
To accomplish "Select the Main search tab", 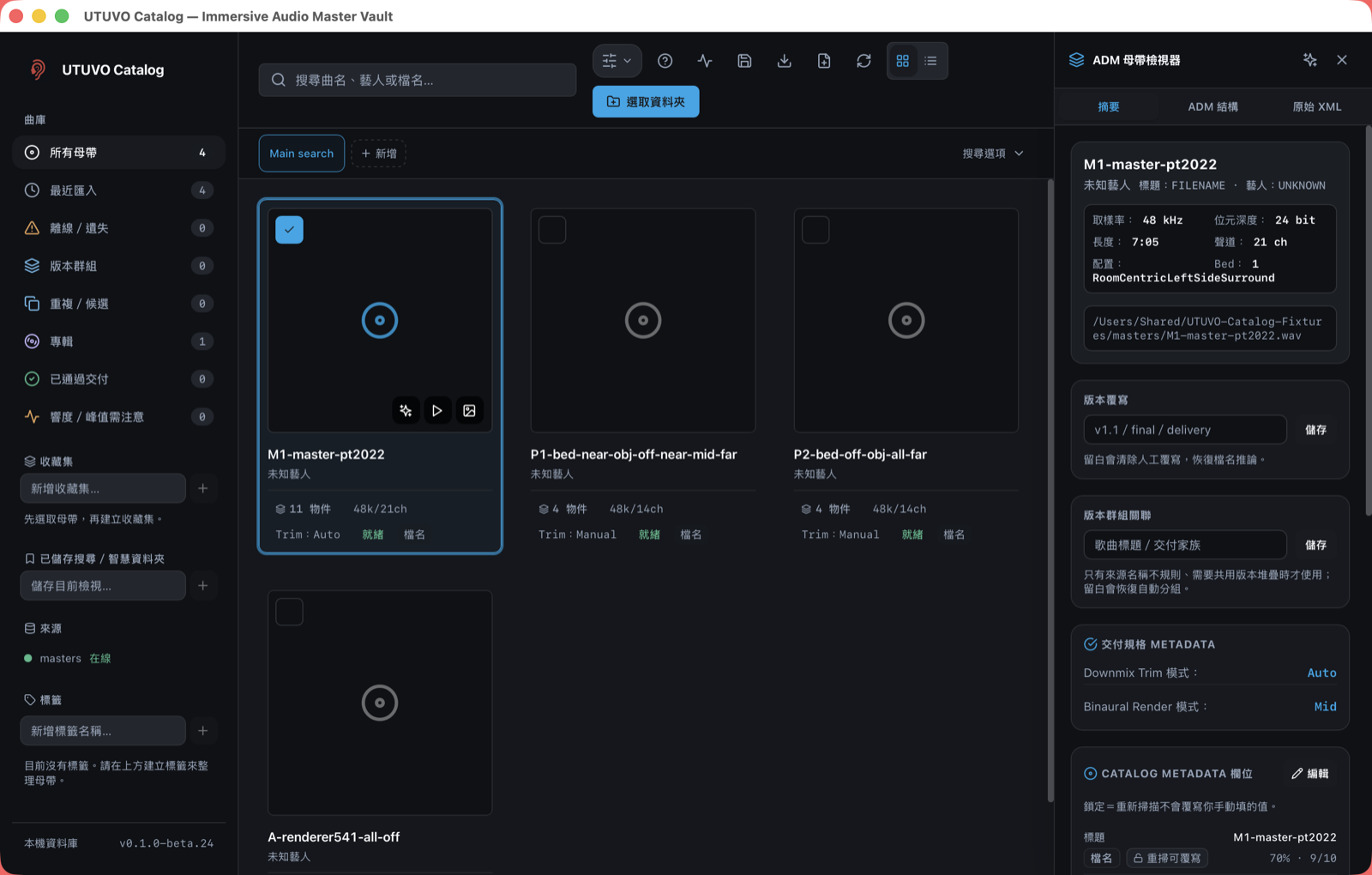I will coord(302,154).
